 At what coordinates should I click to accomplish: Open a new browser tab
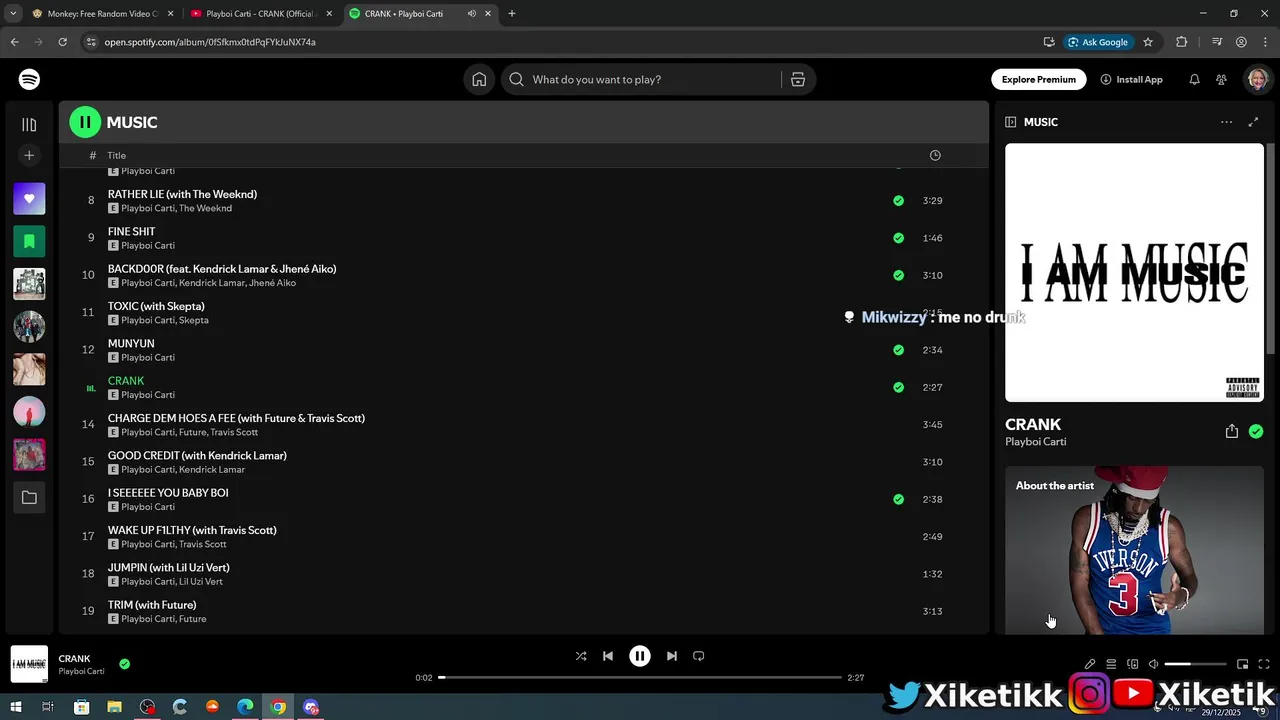[x=512, y=14]
